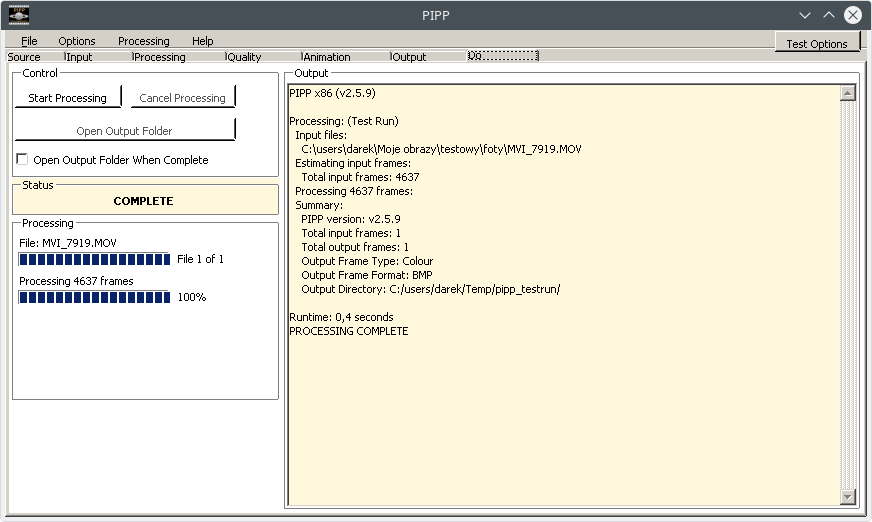Click the output log vertical scrollbar track

[848, 300]
